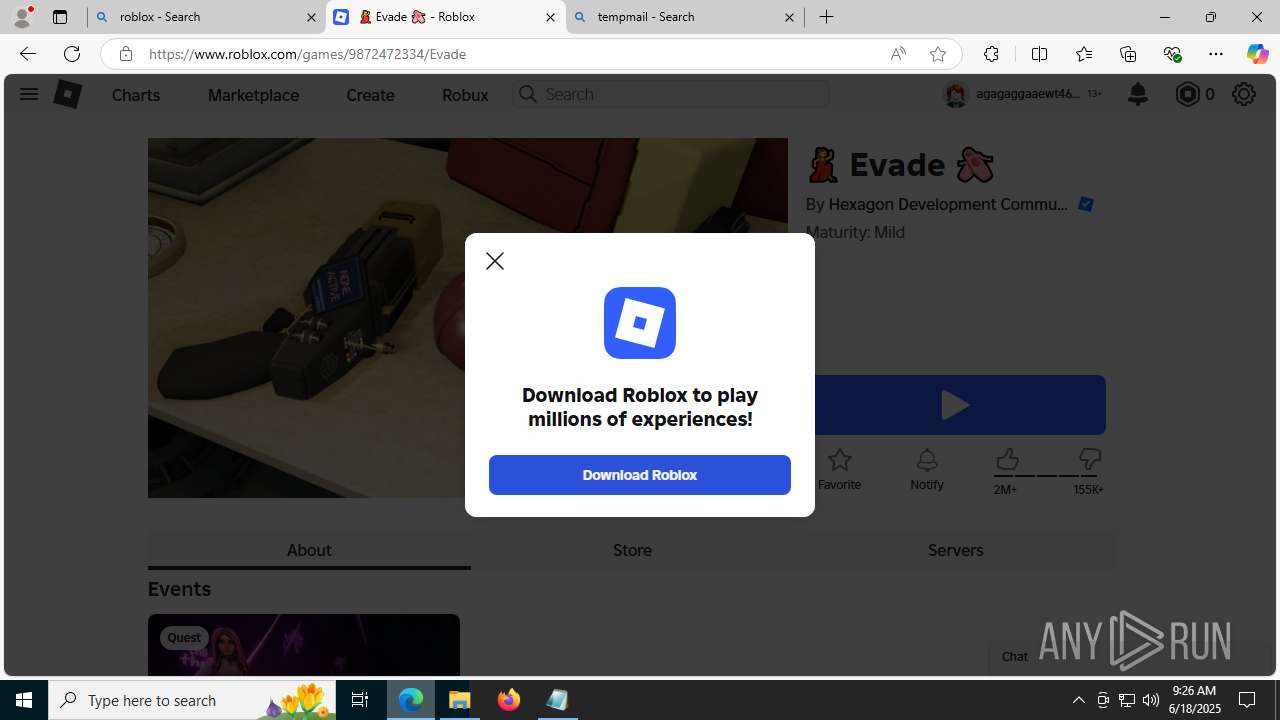Close the tempmail - Search tab
Image resolution: width=1280 pixels, height=720 pixels.
[789, 17]
